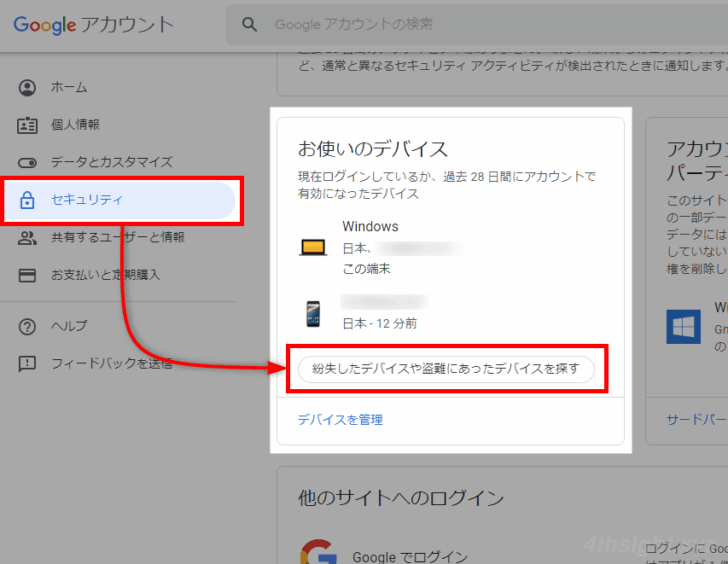728x564 pixels.
Task: Click the 共有するユーザーと情報 people icon
Action: click(27, 238)
